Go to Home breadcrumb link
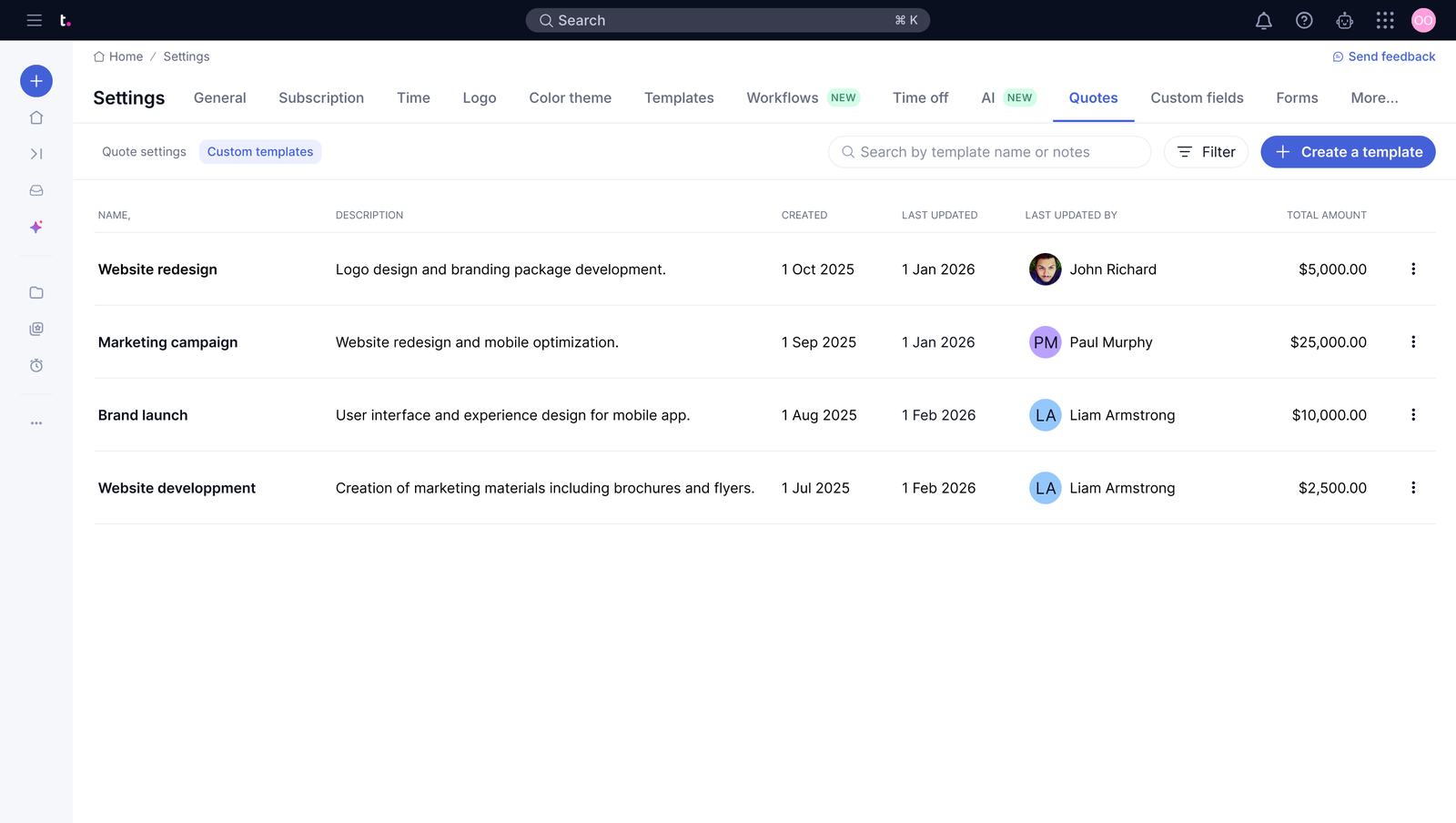Viewport: 1456px width, 823px height. tap(126, 56)
